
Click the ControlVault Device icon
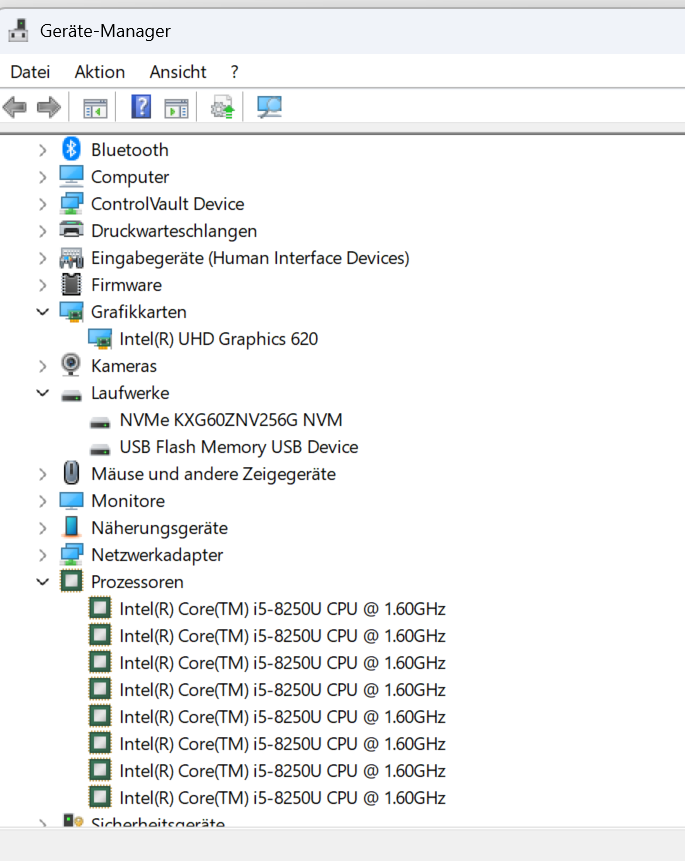click(x=71, y=203)
